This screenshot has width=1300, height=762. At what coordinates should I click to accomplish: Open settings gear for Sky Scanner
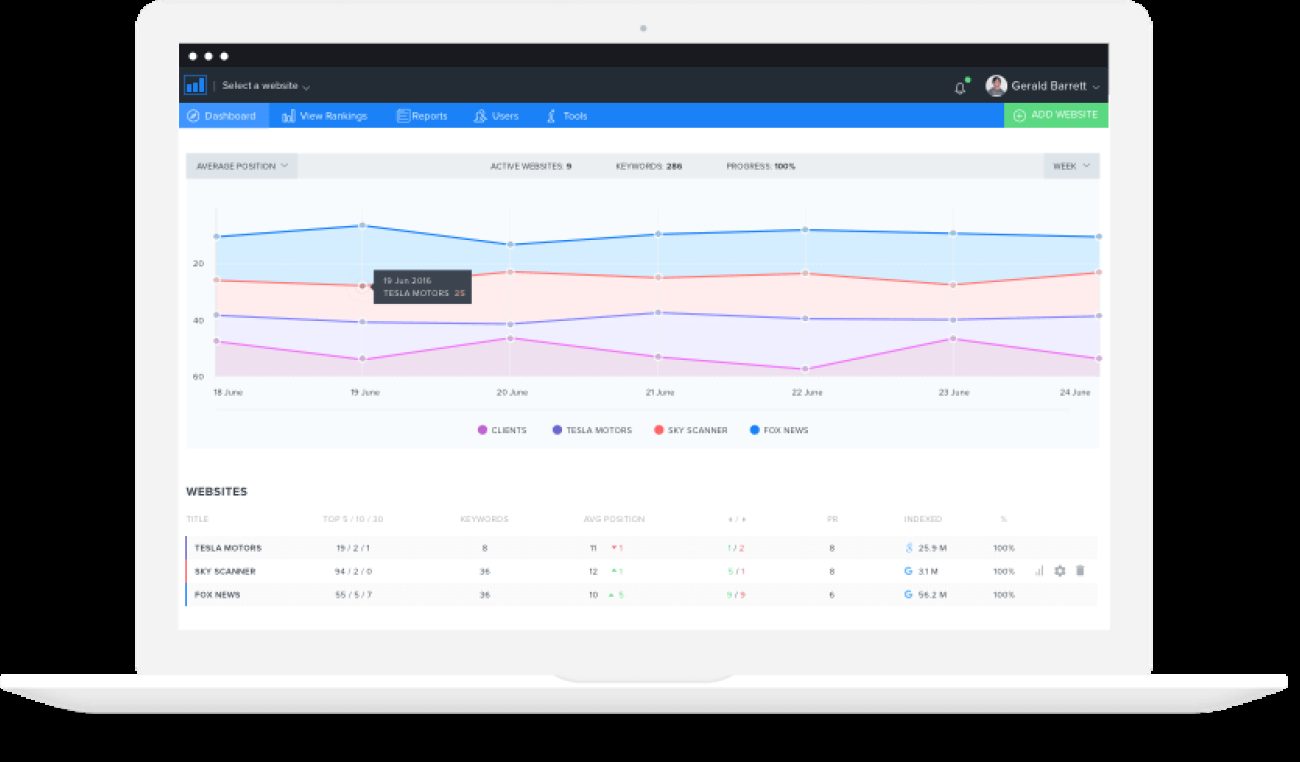(x=1060, y=571)
